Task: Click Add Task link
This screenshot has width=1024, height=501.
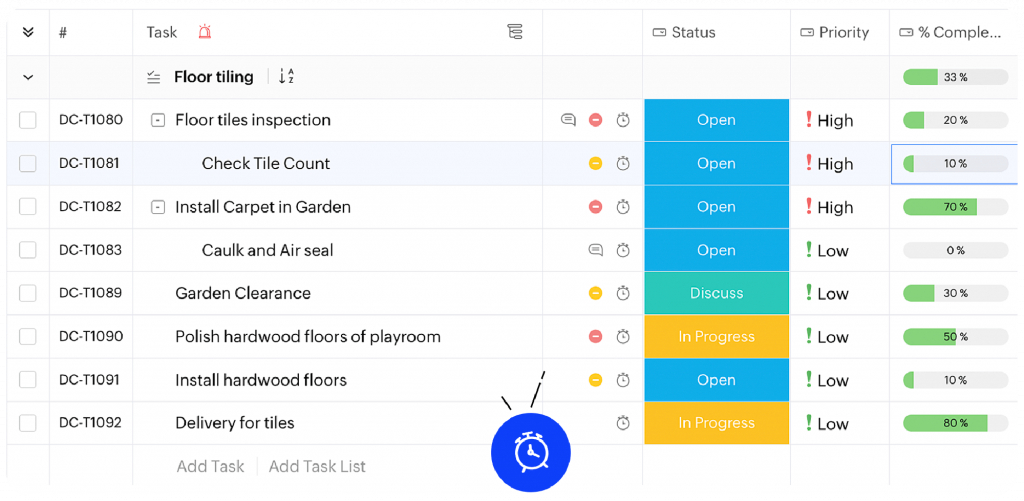Action: tap(210, 466)
